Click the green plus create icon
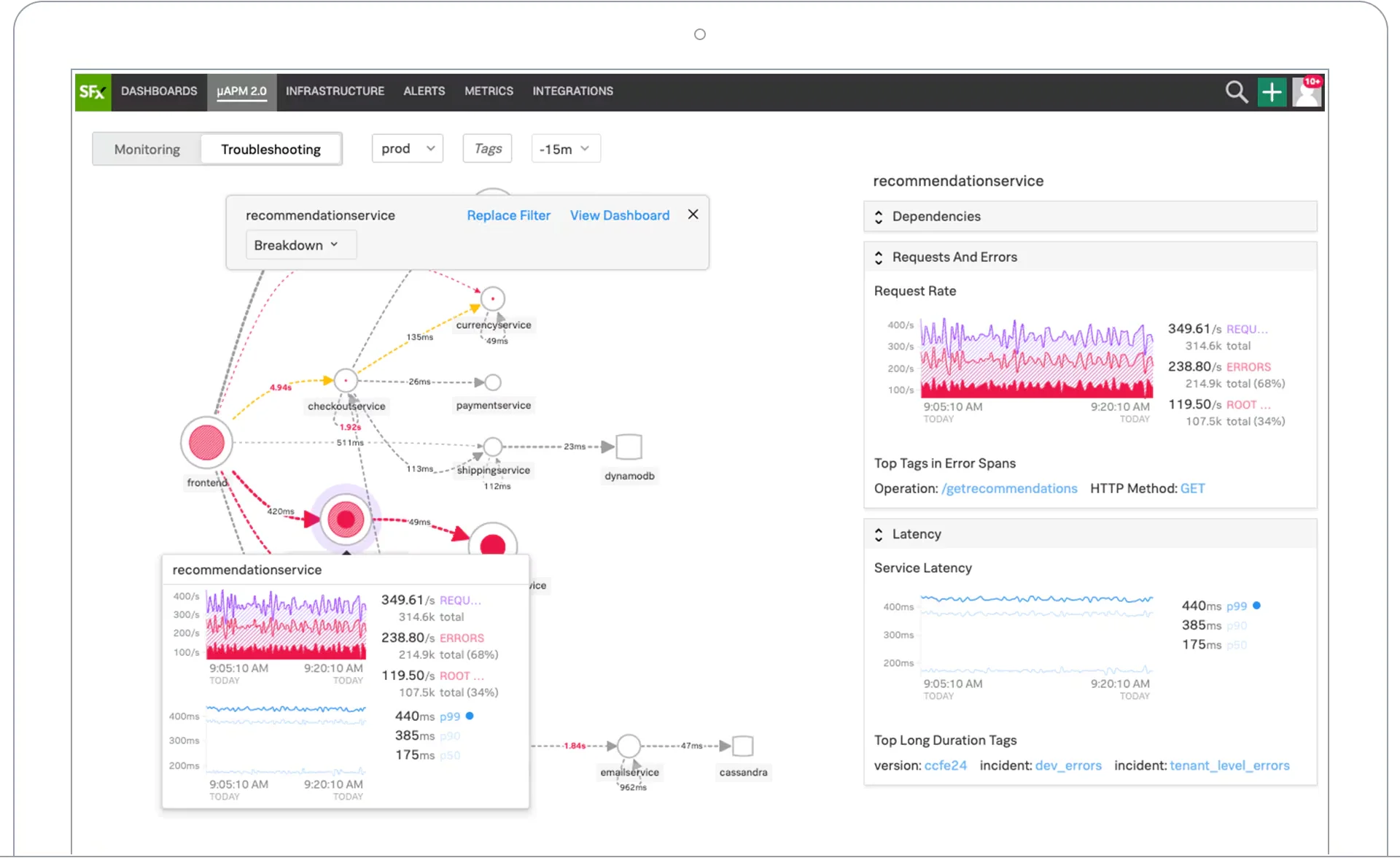Screen dimensions: 1400x858 [1272, 92]
